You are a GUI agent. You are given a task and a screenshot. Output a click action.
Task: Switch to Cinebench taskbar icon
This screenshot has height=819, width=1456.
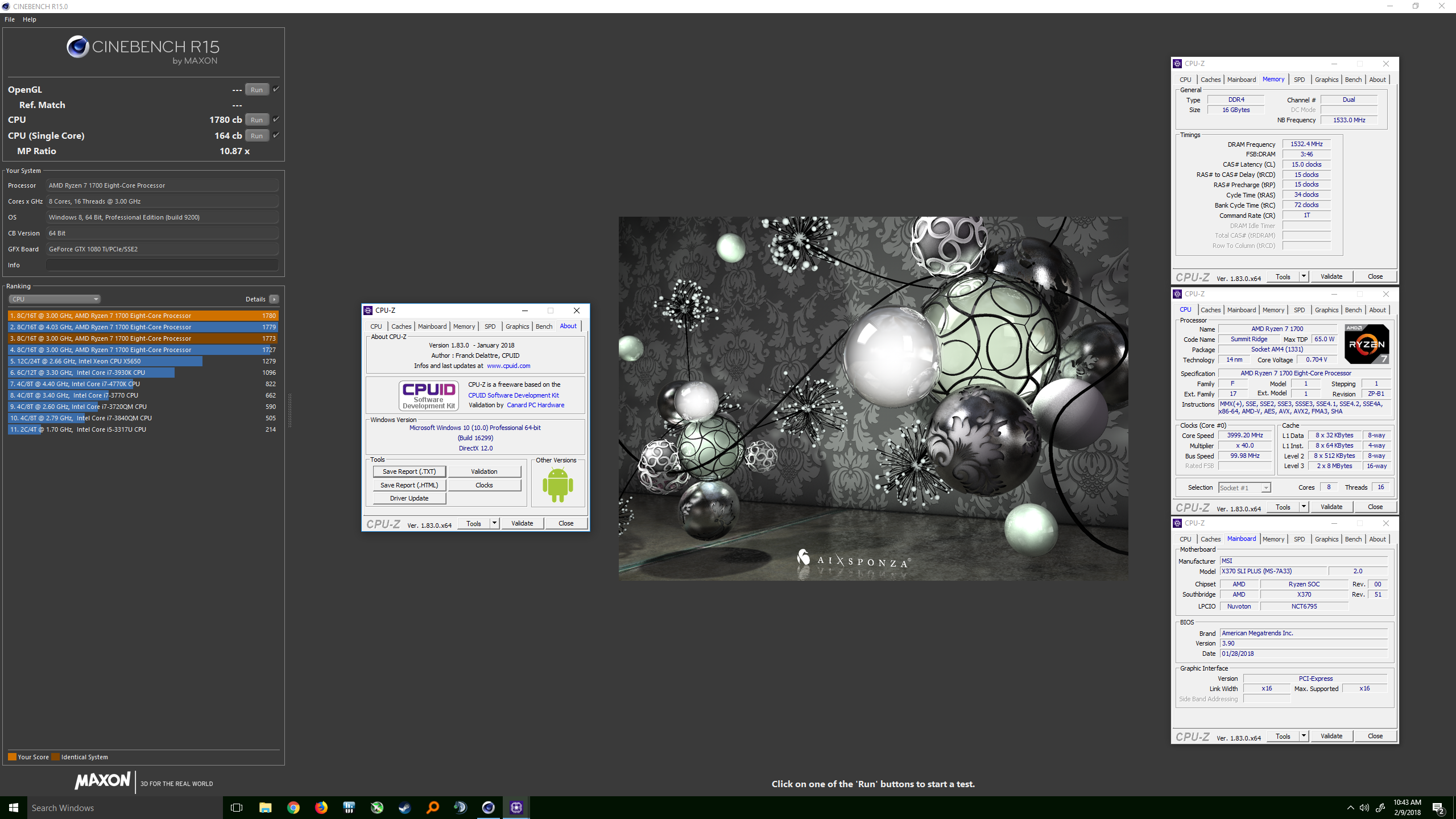488,808
